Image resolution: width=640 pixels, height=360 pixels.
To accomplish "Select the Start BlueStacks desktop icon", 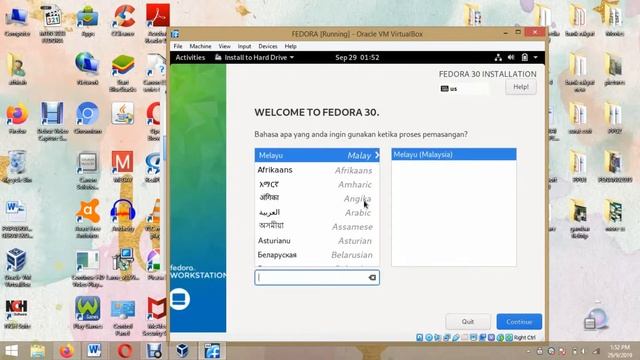I will coord(123,73).
